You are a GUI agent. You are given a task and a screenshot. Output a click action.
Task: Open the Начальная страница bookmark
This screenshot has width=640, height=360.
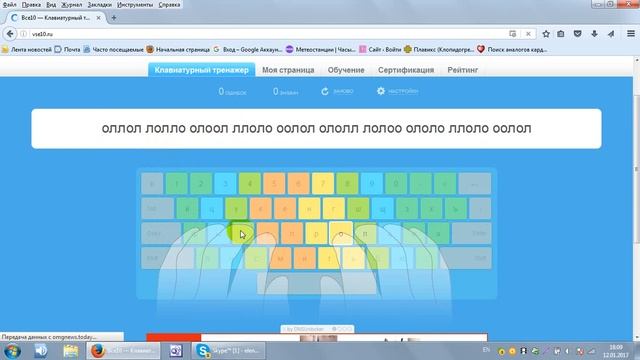tap(178, 49)
